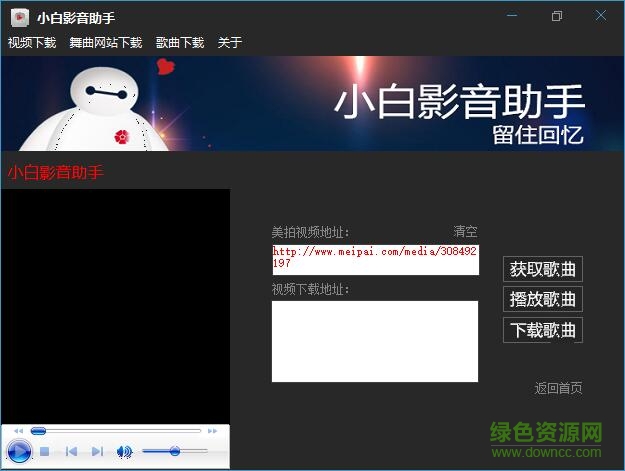Open the 视频下载 menu
The image size is (625, 471).
coord(32,42)
